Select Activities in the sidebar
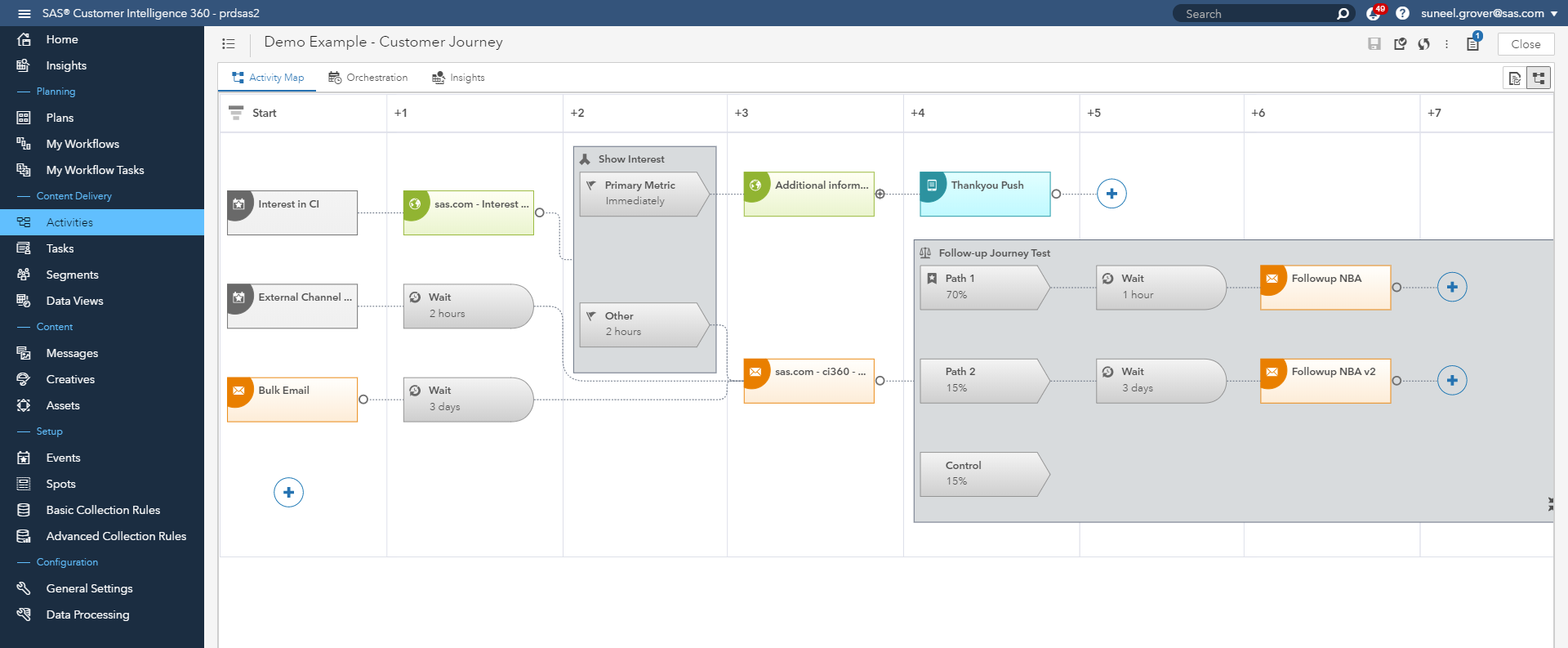1568x648 pixels. click(102, 222)
